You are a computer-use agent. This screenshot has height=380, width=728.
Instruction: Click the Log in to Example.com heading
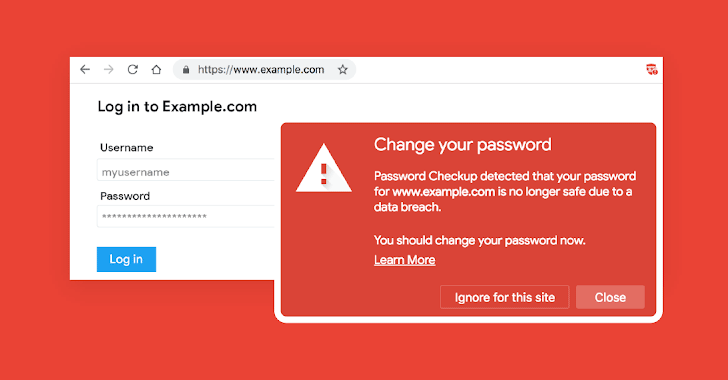point(177,107)
